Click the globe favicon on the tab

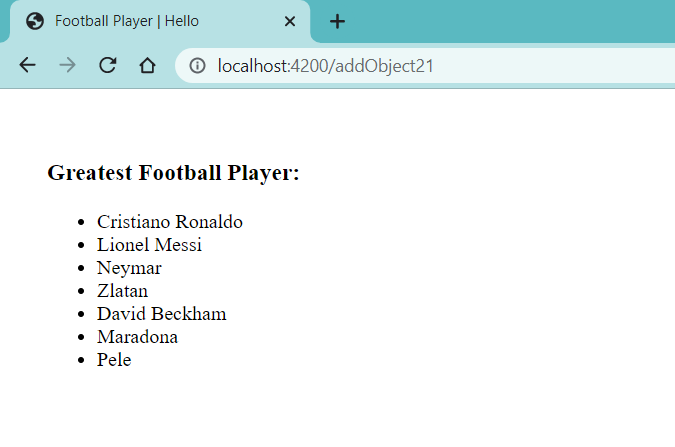tap(35, 21)
